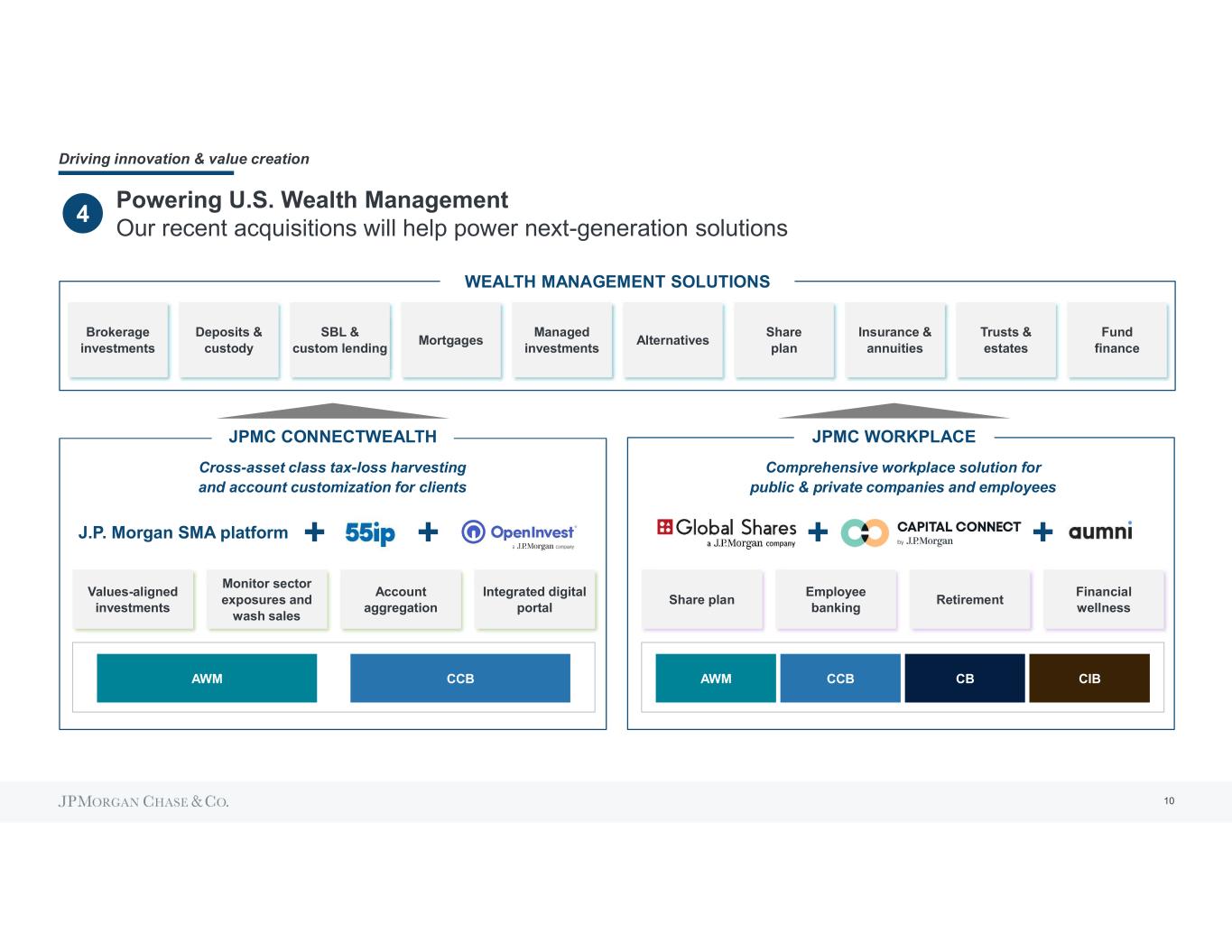
Task: Select the Retirement tile
Action: click(x=969, y=600)
